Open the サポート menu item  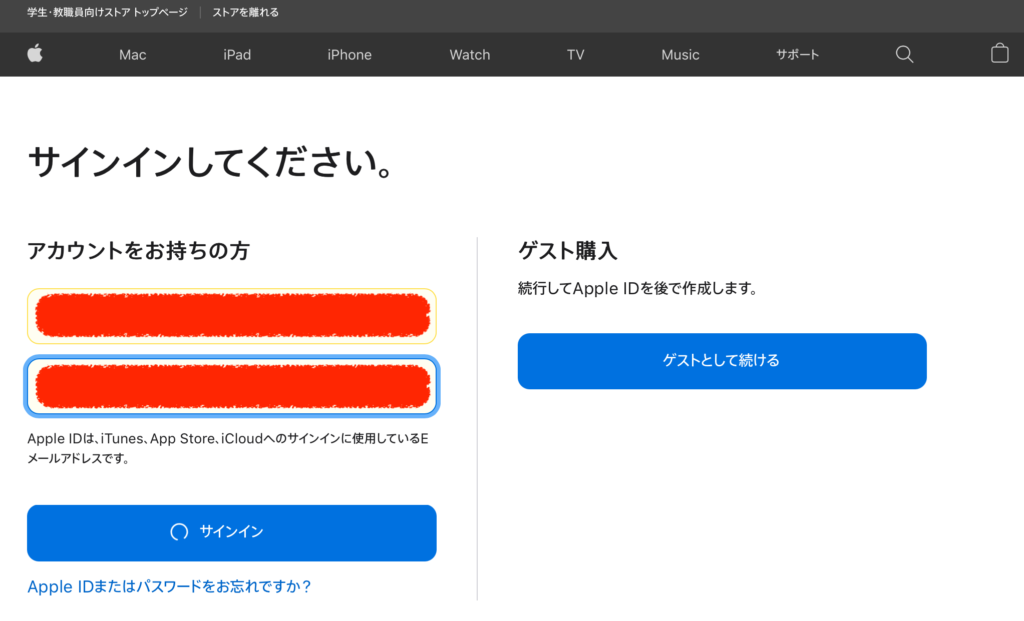tap(797, 55)
